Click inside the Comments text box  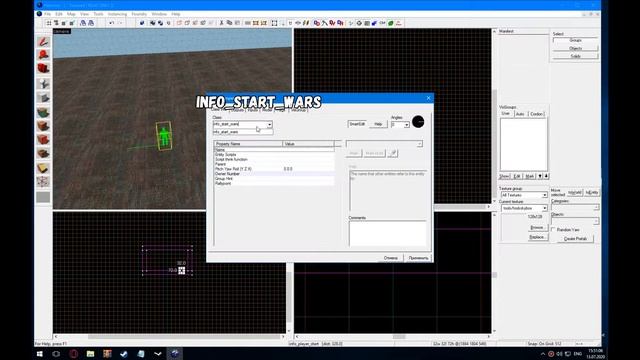387,233
